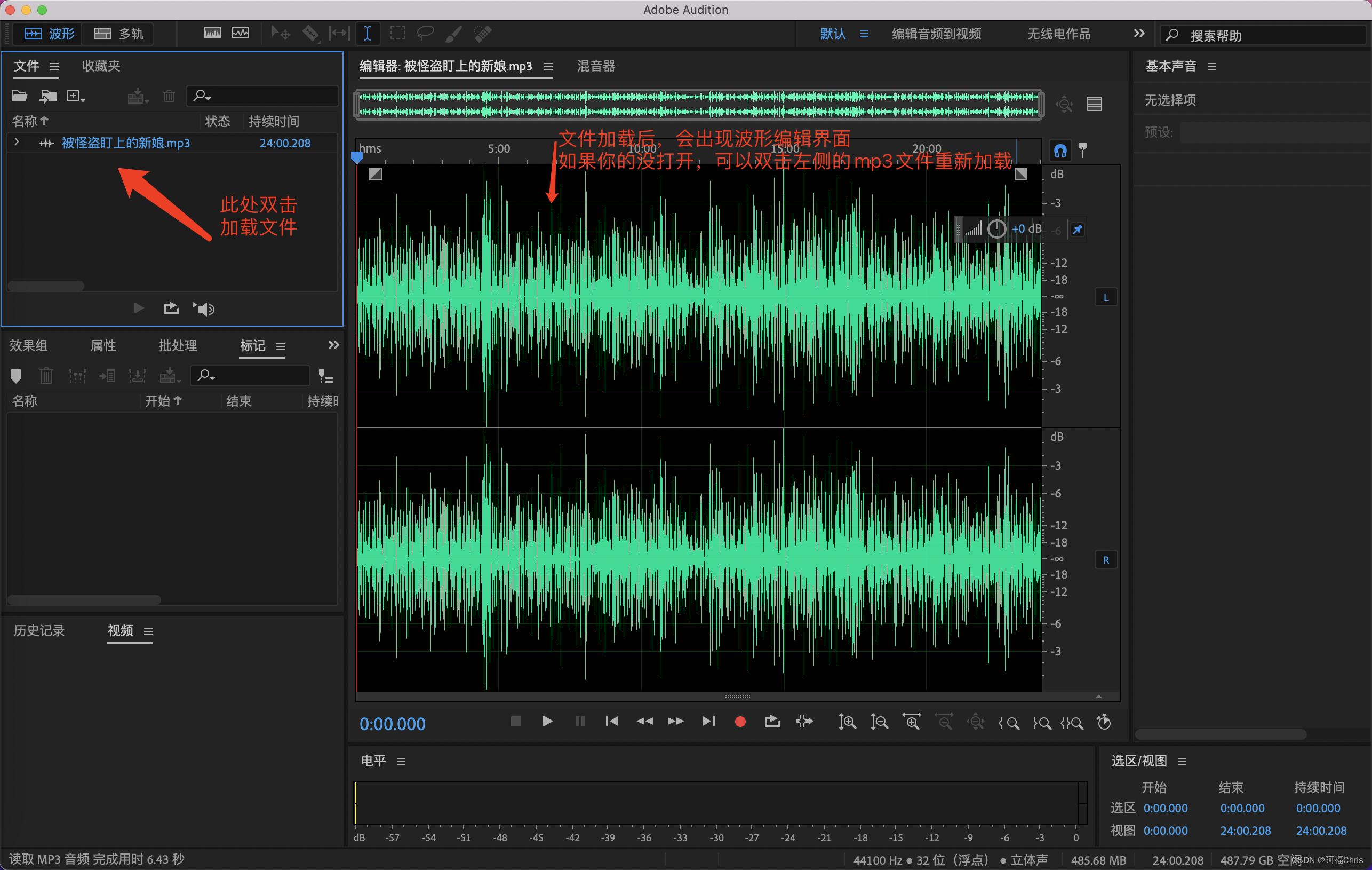This screenshot has height=870, width=1372.
Task: Select the Lasso Selection tool
Action: point(426,33)
